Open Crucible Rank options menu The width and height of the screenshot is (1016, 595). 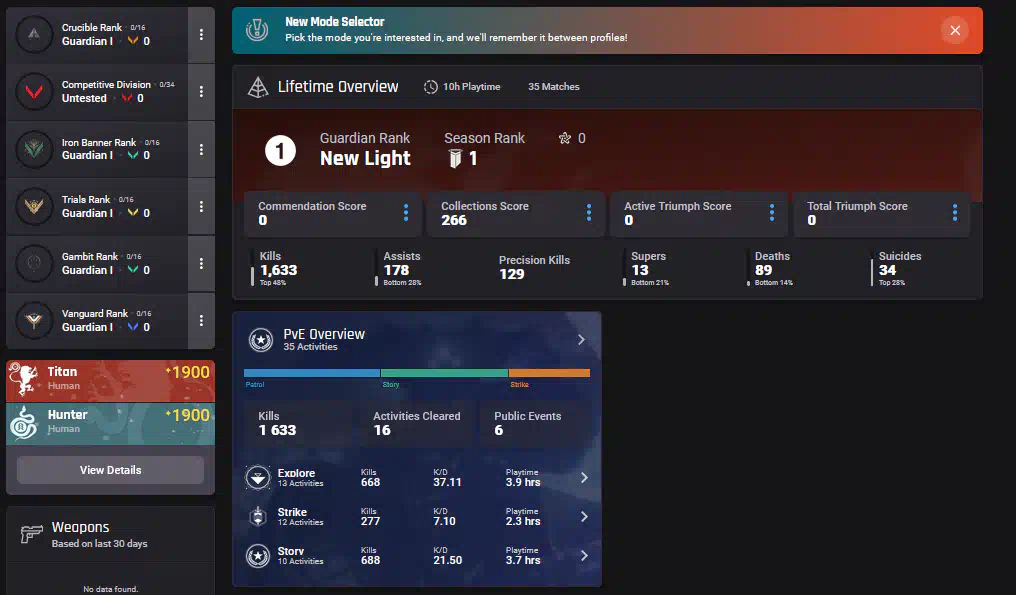click(x=202, y=34)
